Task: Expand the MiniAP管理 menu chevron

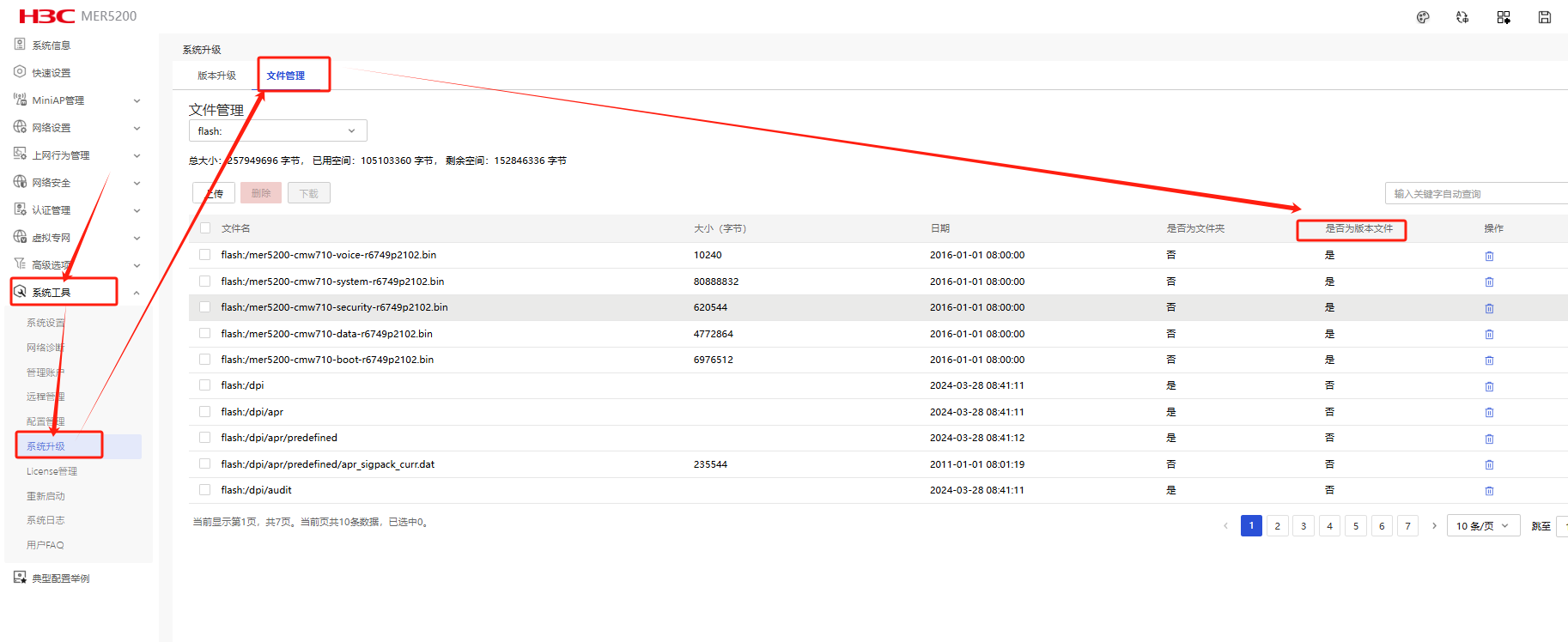Action: (137, 100)
